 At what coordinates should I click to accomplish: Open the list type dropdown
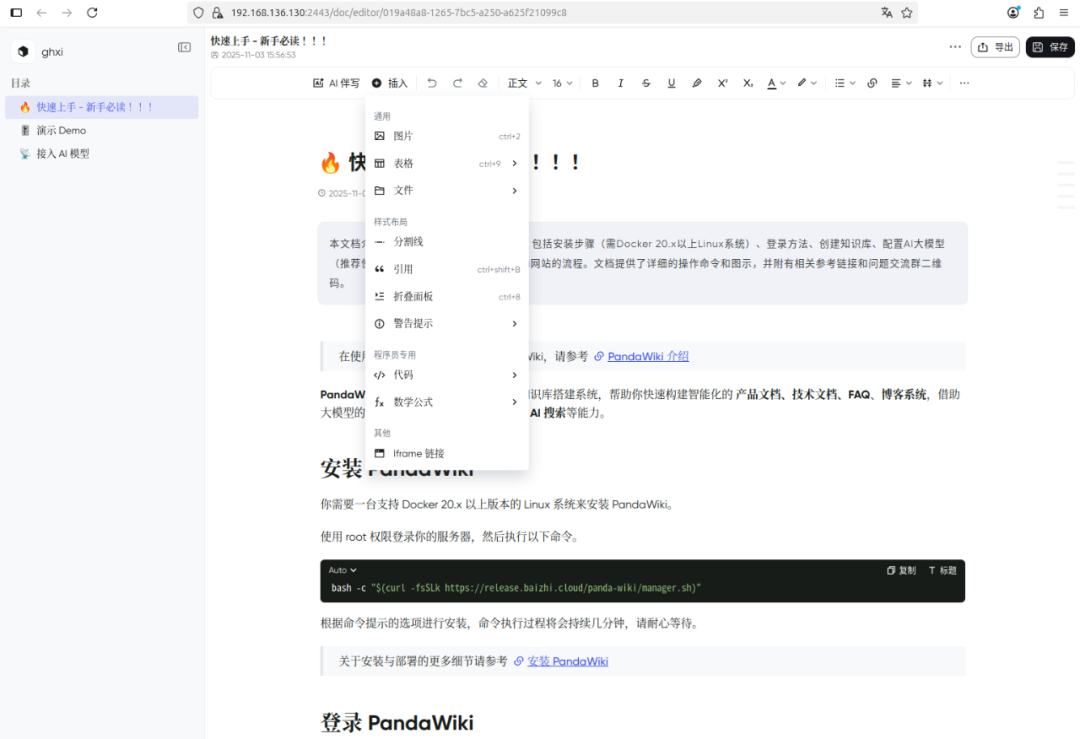pos(845,83)
